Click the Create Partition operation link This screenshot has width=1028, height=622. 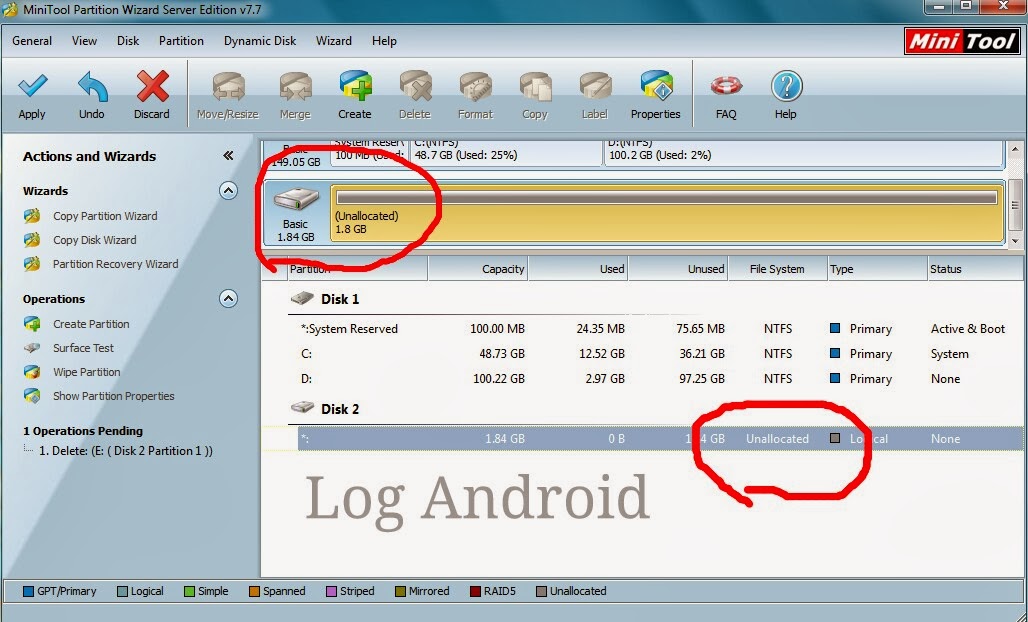coord(91,324)
